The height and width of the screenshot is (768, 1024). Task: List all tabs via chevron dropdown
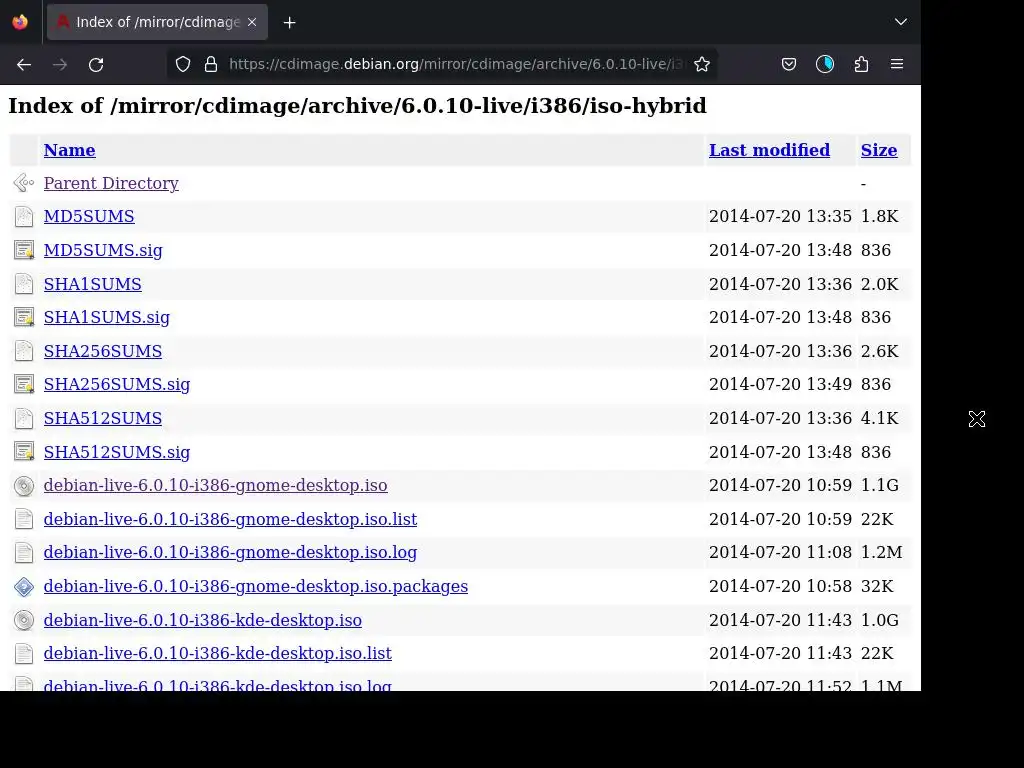click(x=901, y=22)
